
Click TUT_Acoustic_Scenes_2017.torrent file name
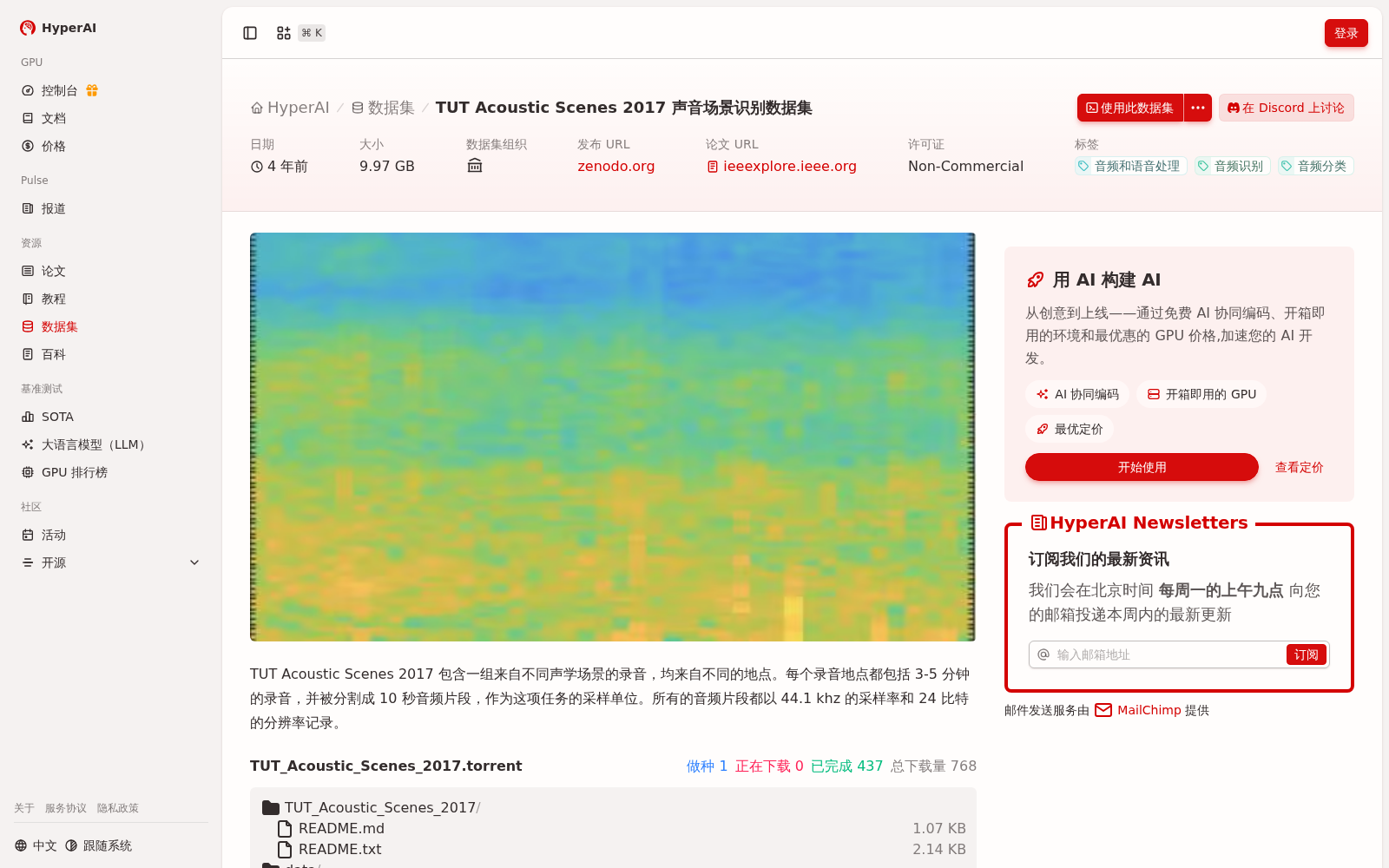[386, 766]
